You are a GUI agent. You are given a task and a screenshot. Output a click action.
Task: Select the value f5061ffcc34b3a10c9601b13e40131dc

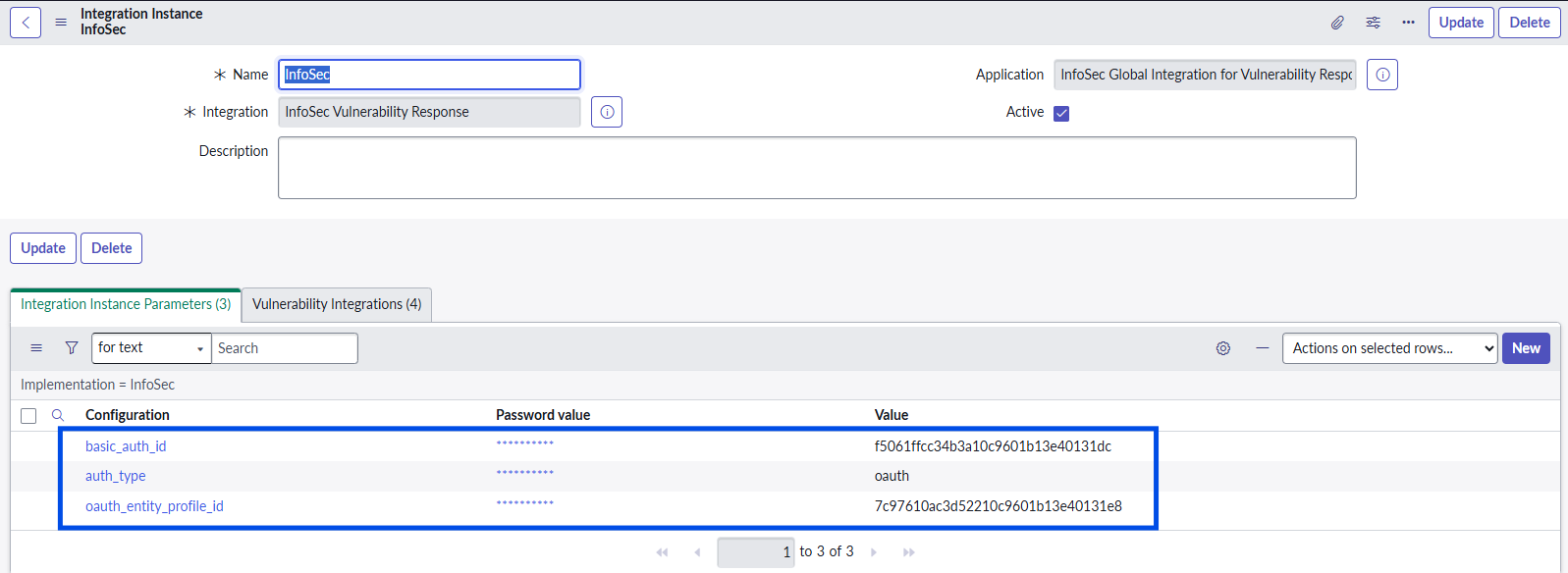pyautogui.click(x=993, y=446)
